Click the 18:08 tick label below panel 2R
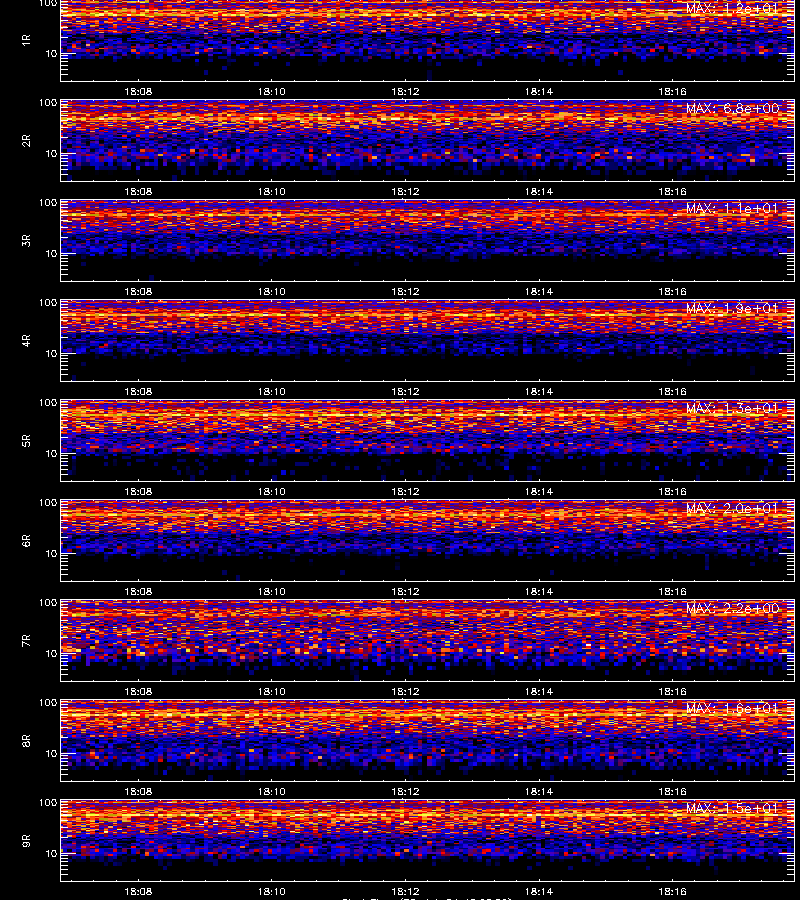 138,191
